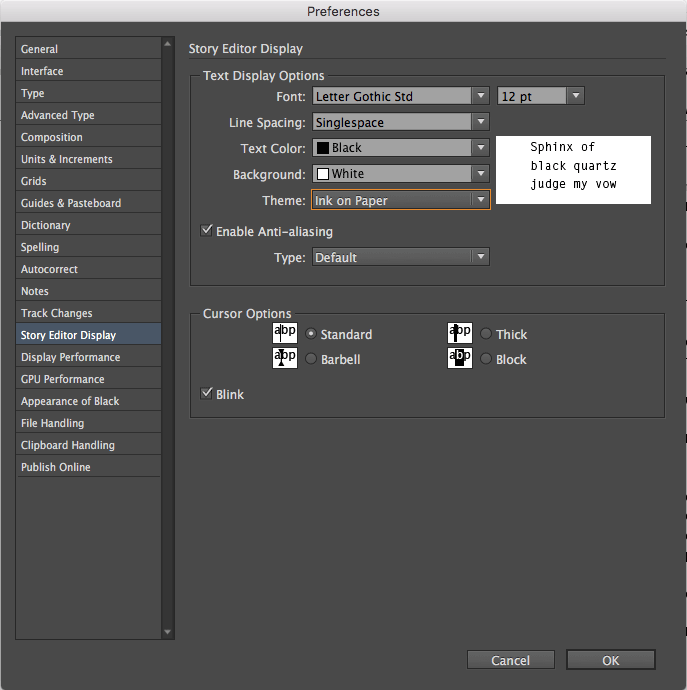687x690 pixels.
Task: Open the Line Spacing dropdown
Action: tap(401, 122)
